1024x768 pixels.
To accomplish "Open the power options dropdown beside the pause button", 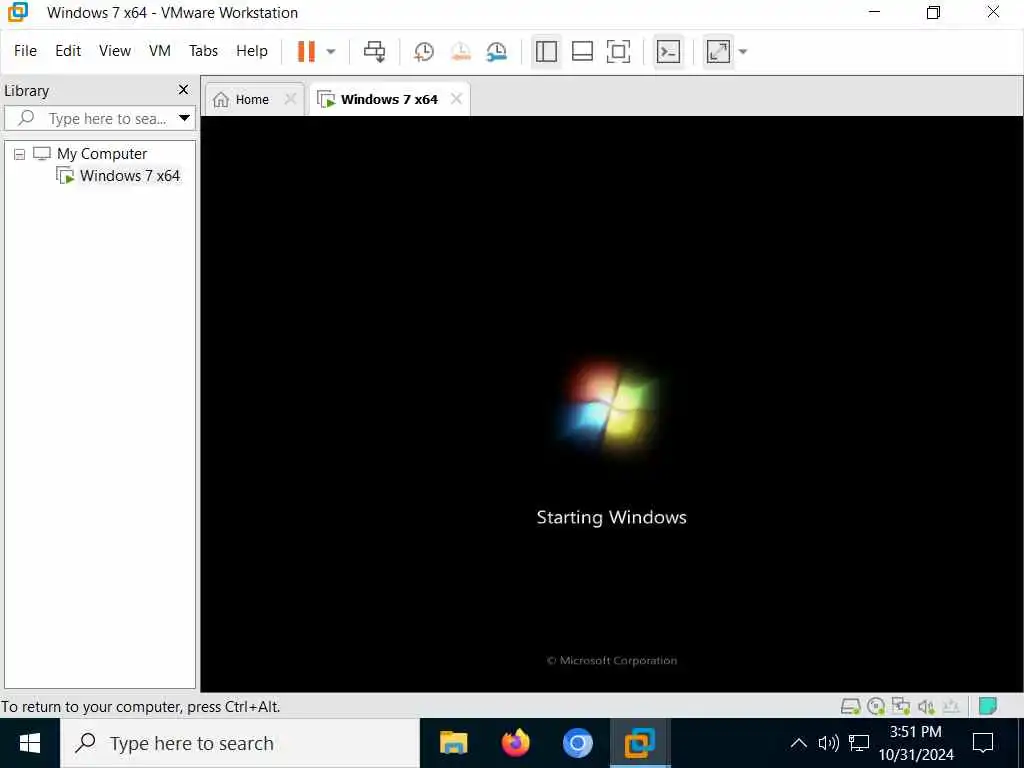I will click(331, 52).
